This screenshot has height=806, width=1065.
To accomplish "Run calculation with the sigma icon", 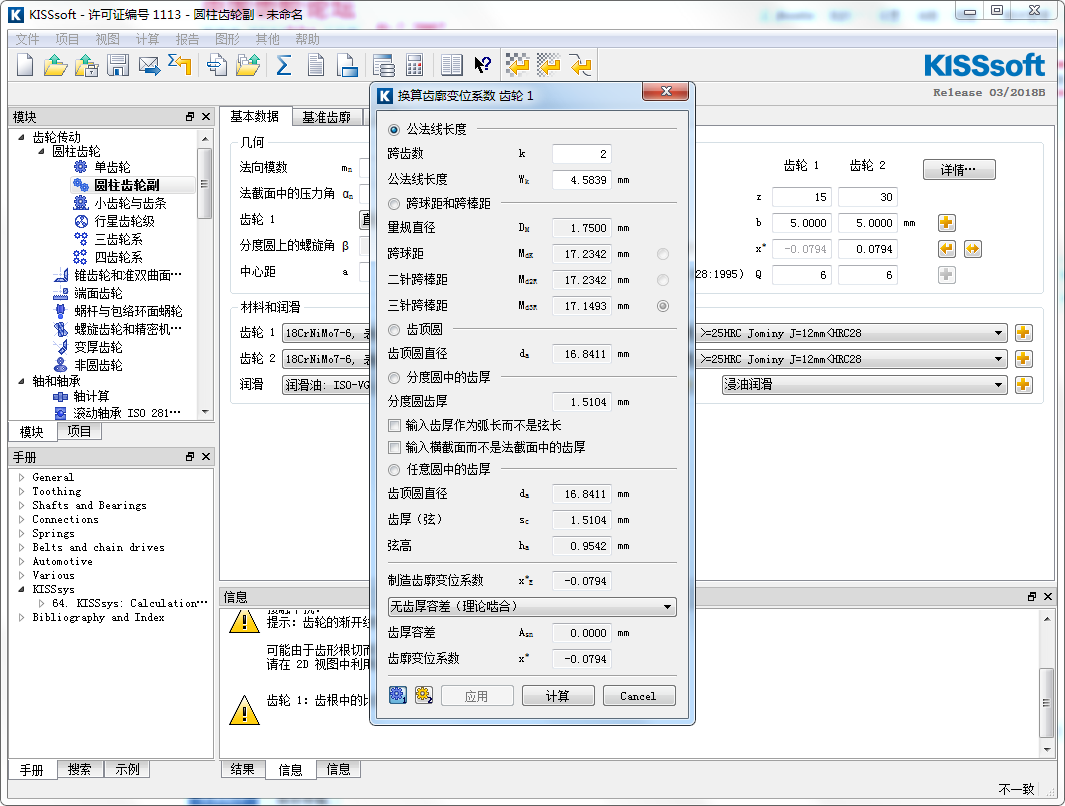I will click(284, 65).
